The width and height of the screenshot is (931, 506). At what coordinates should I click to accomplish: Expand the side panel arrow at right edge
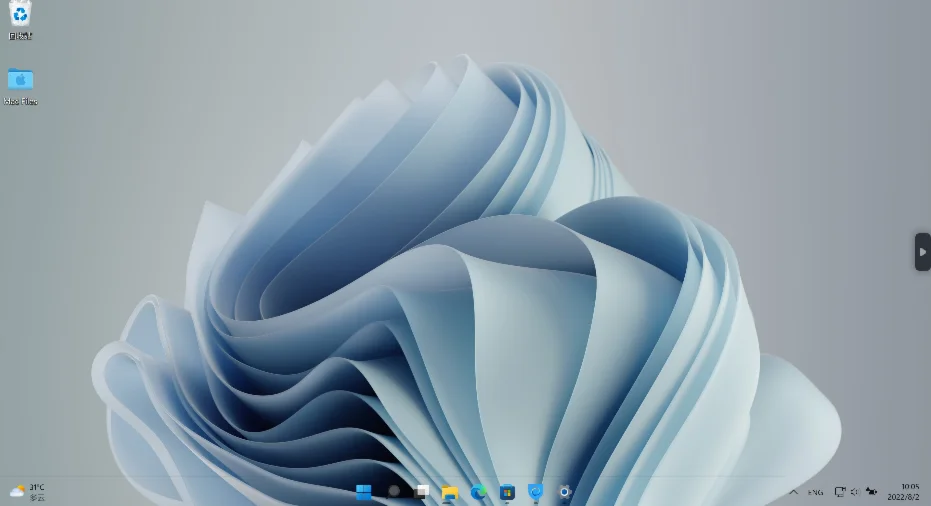coord(923,252)
